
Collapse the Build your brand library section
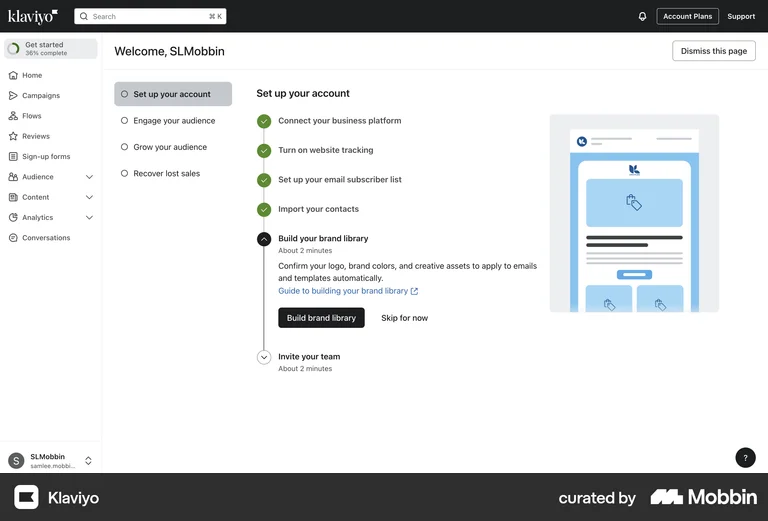(x=264, y=239)
